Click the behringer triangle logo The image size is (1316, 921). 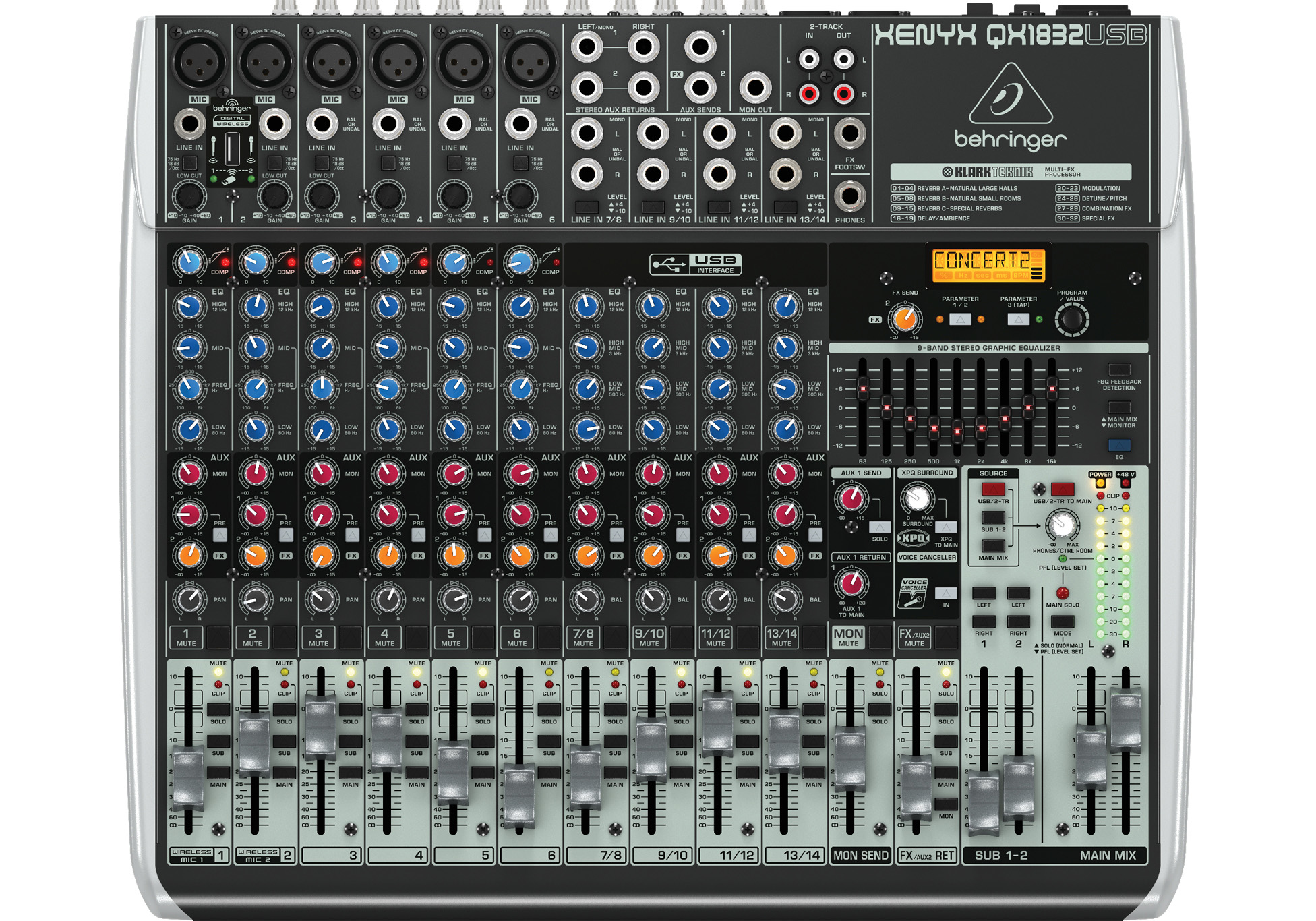(1010, 94)
